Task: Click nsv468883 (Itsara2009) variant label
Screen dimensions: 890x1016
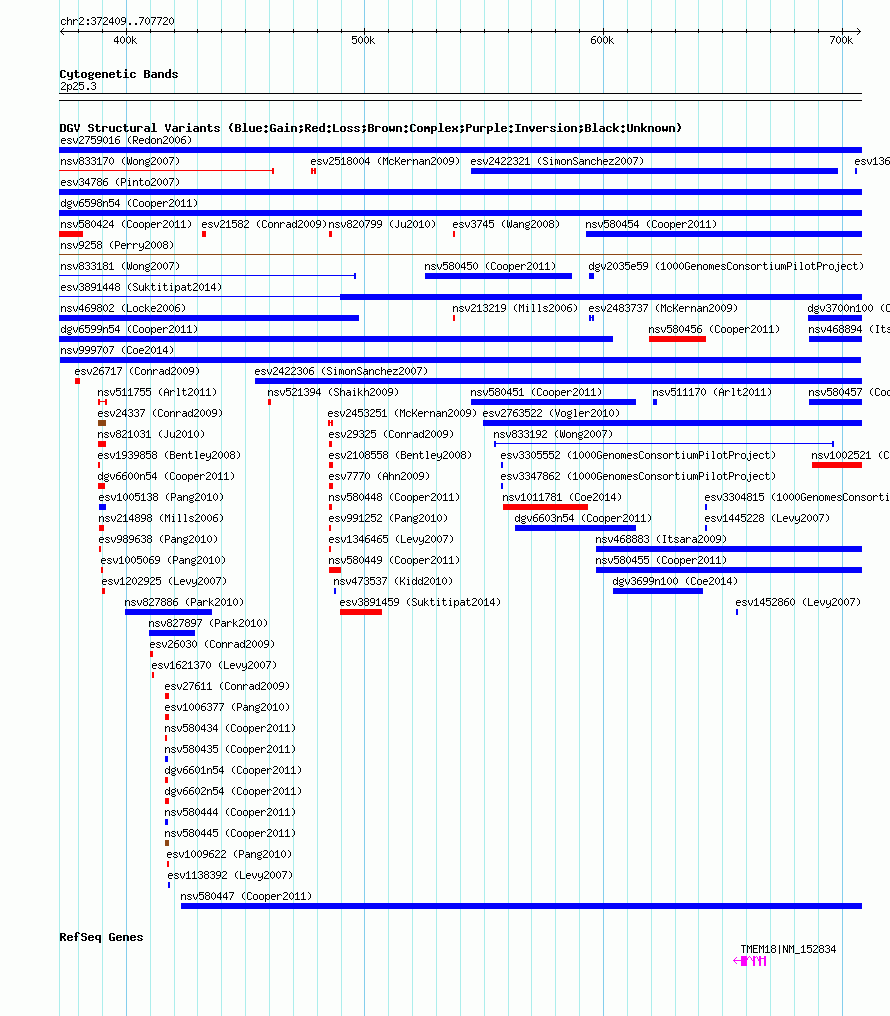Action: click(661, 540)
